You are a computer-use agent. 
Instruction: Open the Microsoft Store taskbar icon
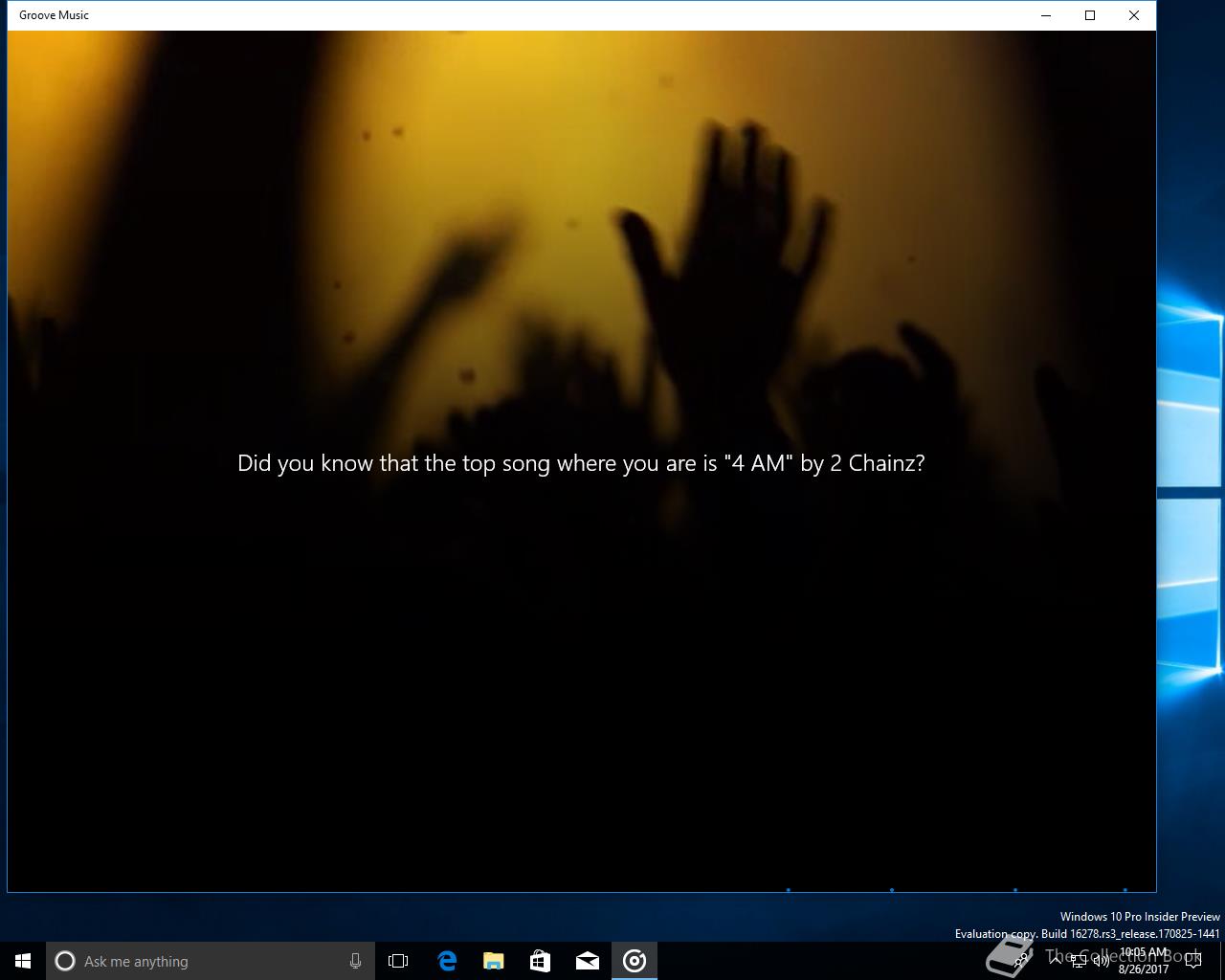click(540, 961)
